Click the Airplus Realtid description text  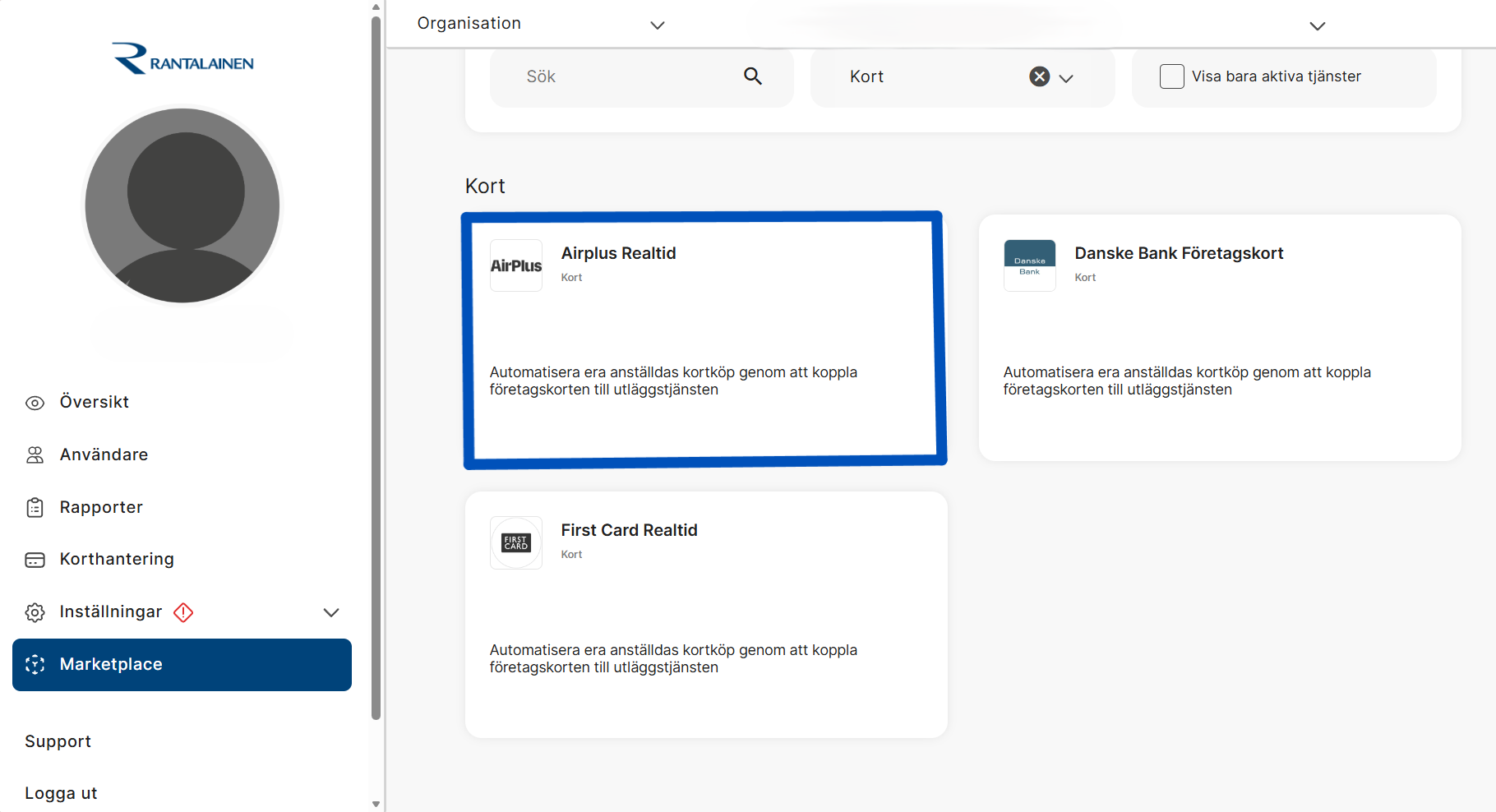tap(673, 381)
